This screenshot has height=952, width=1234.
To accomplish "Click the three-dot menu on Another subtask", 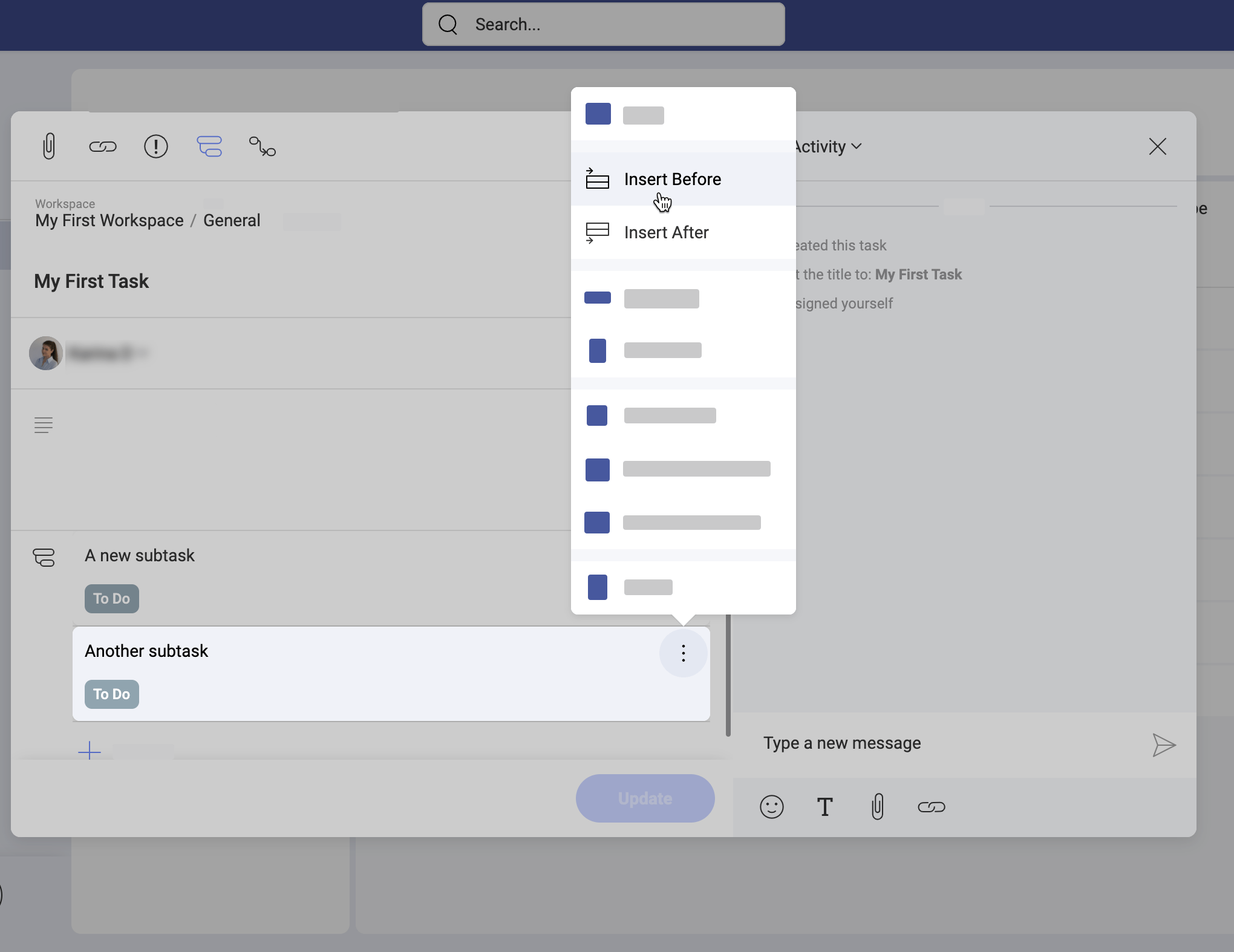I will (683, 653).
